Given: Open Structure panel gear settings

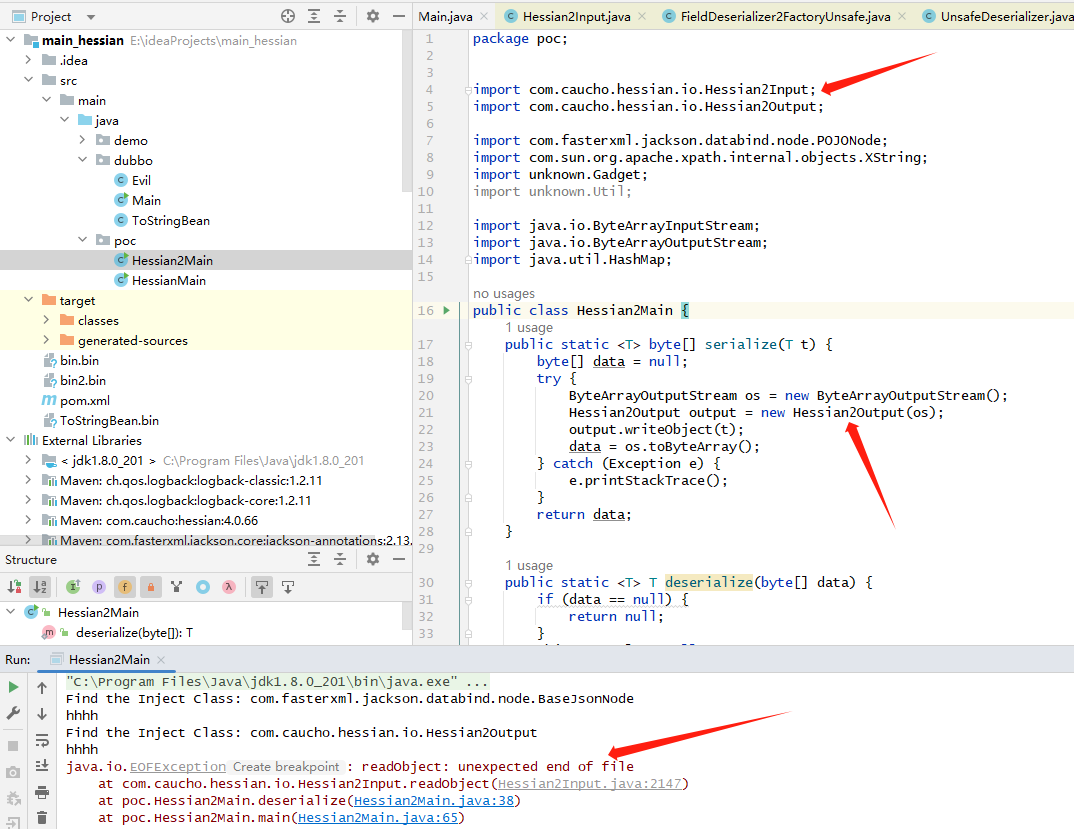Looking at the screenshot, I should point(372,560).
